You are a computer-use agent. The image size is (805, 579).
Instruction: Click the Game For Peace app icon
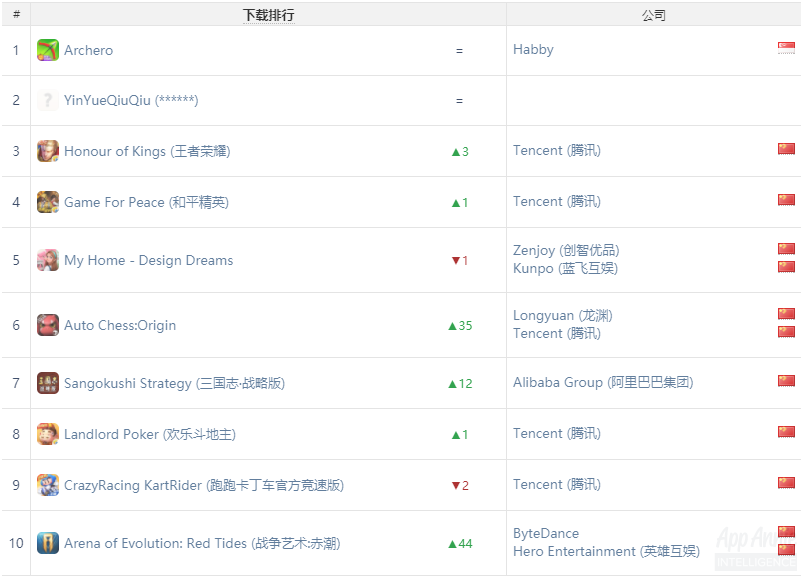[x=48, y=202]
